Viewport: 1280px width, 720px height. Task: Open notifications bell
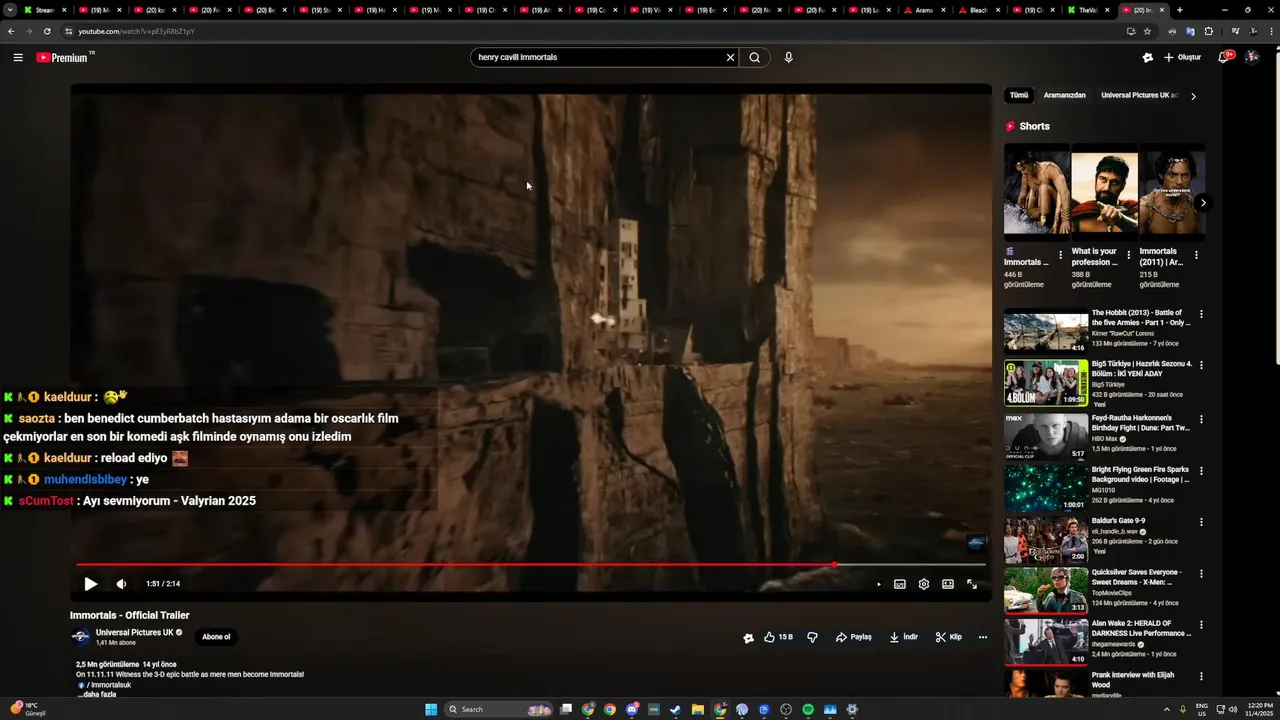(1224, 57)
